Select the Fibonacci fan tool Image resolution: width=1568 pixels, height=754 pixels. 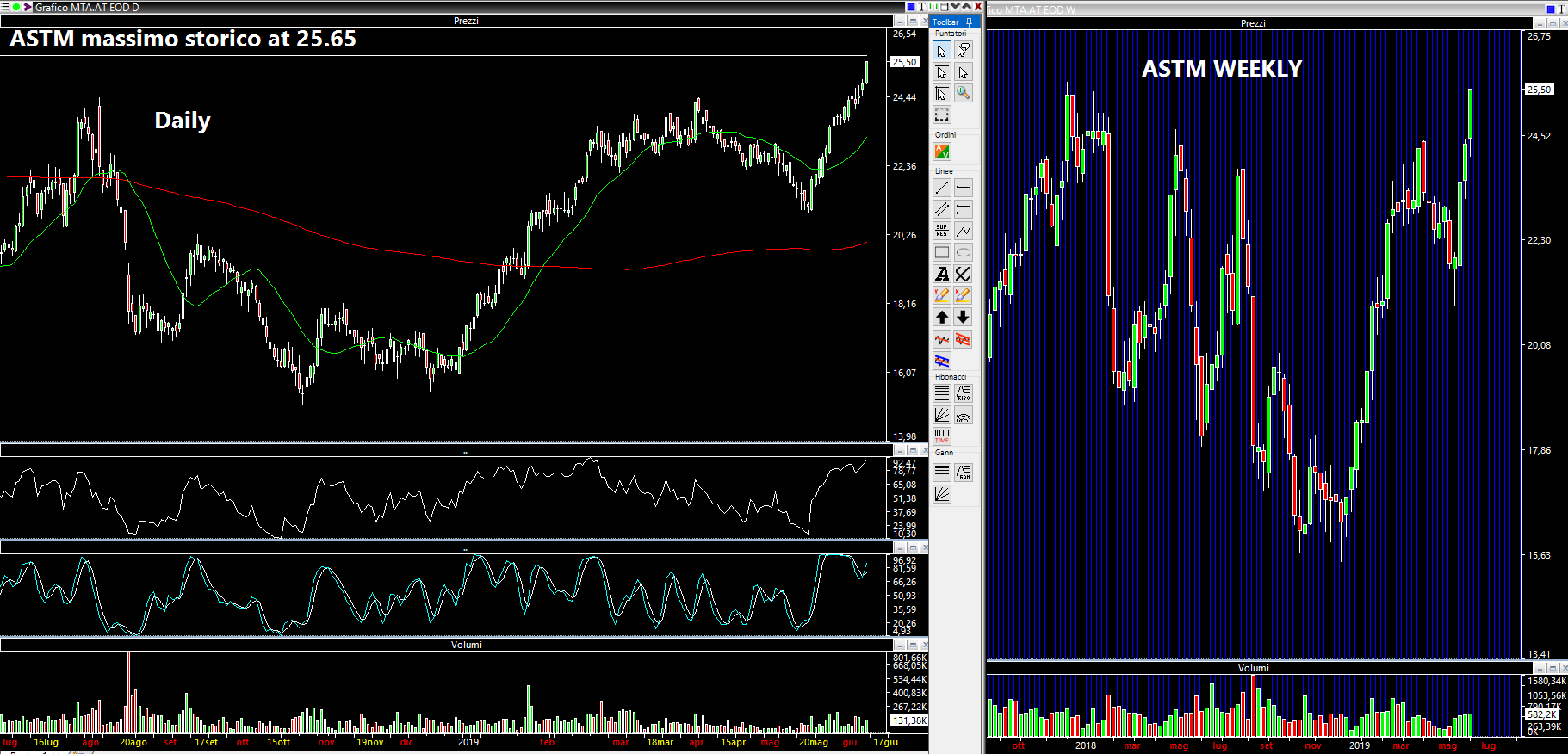coord(942,415)
